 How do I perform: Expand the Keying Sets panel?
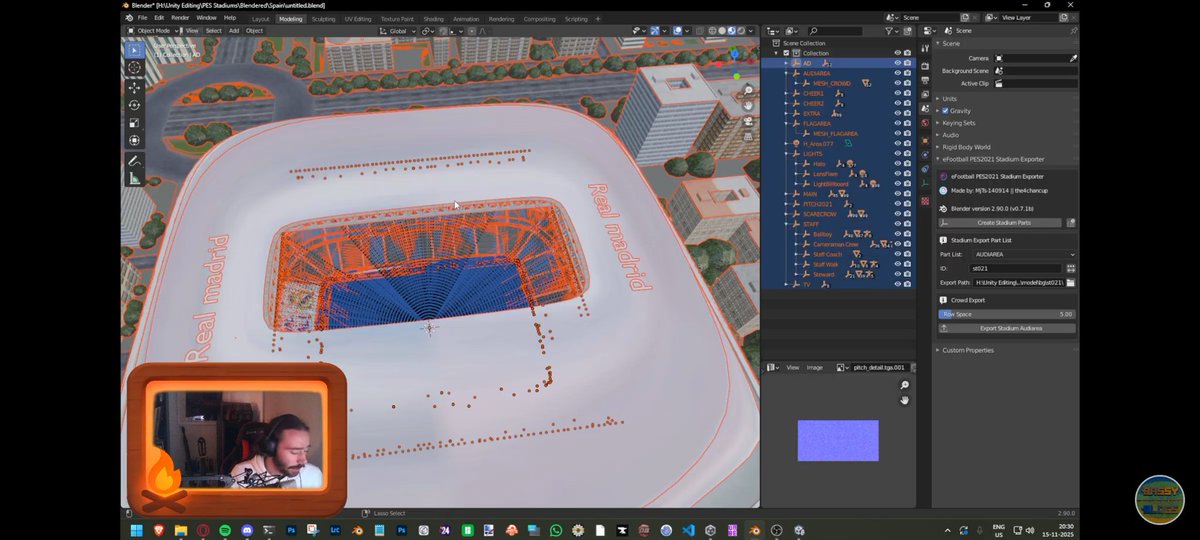click(958, 123)
